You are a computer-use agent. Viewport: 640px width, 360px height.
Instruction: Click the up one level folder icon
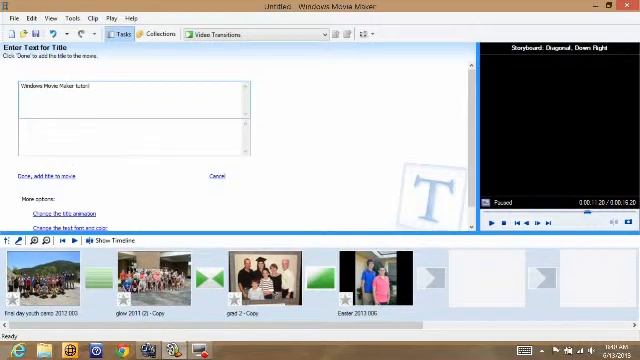(x=336, y=34)
